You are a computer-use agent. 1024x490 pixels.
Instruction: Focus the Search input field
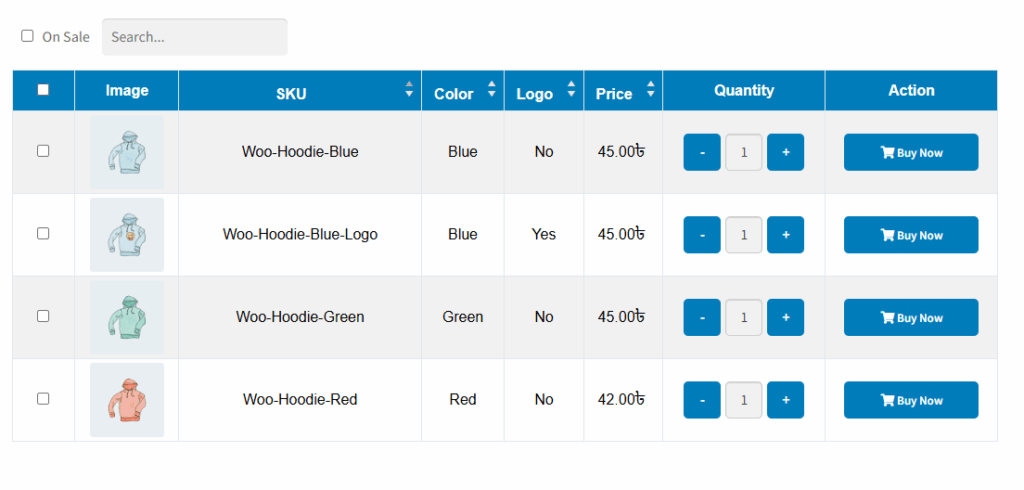point(195,37)
